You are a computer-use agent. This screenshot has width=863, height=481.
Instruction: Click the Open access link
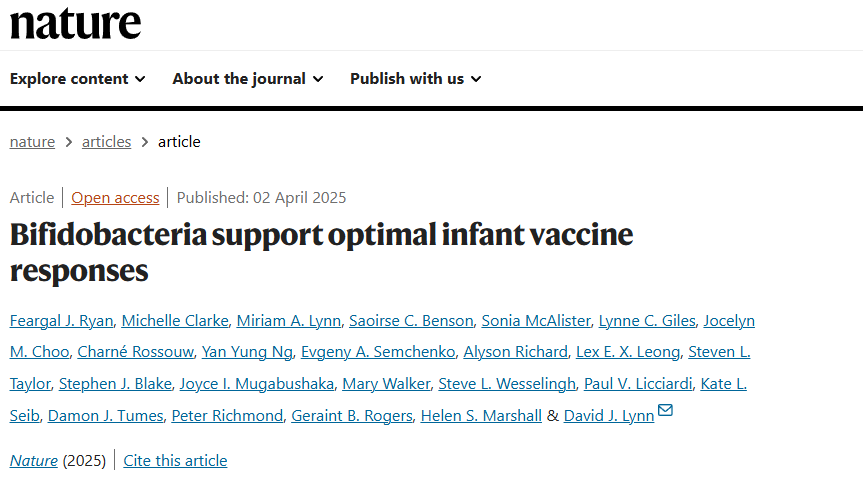coord(115,198)
